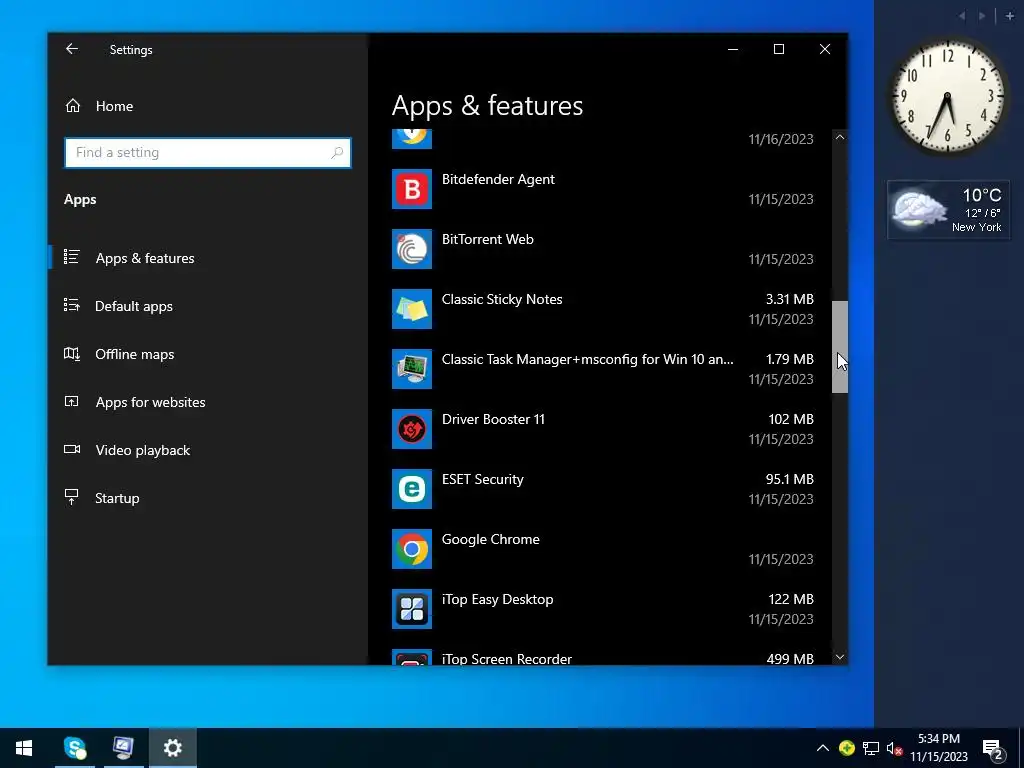This screenshot has width=1024, height=768.
Task: Open the Default apps section
Action: (x=208, y=306)
